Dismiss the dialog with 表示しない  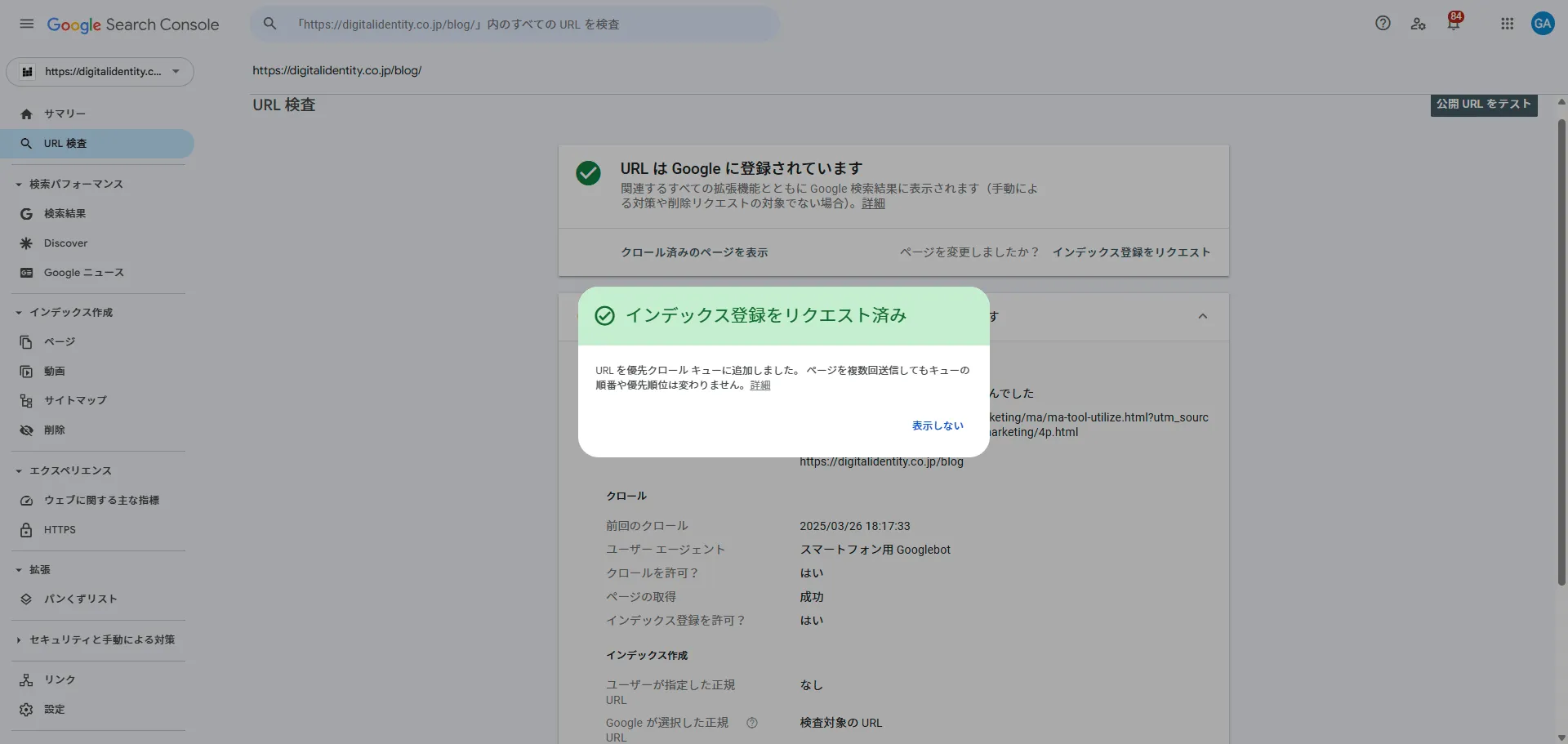coord(938,426)
